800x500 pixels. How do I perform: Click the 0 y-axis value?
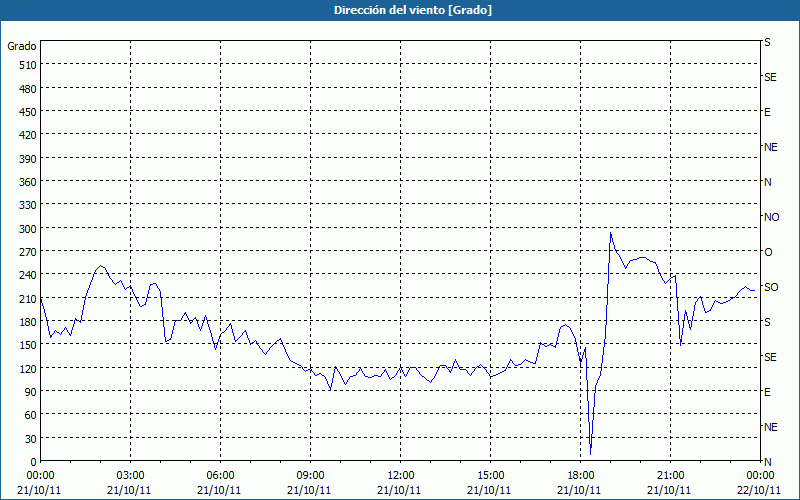[x=34, y=462]
